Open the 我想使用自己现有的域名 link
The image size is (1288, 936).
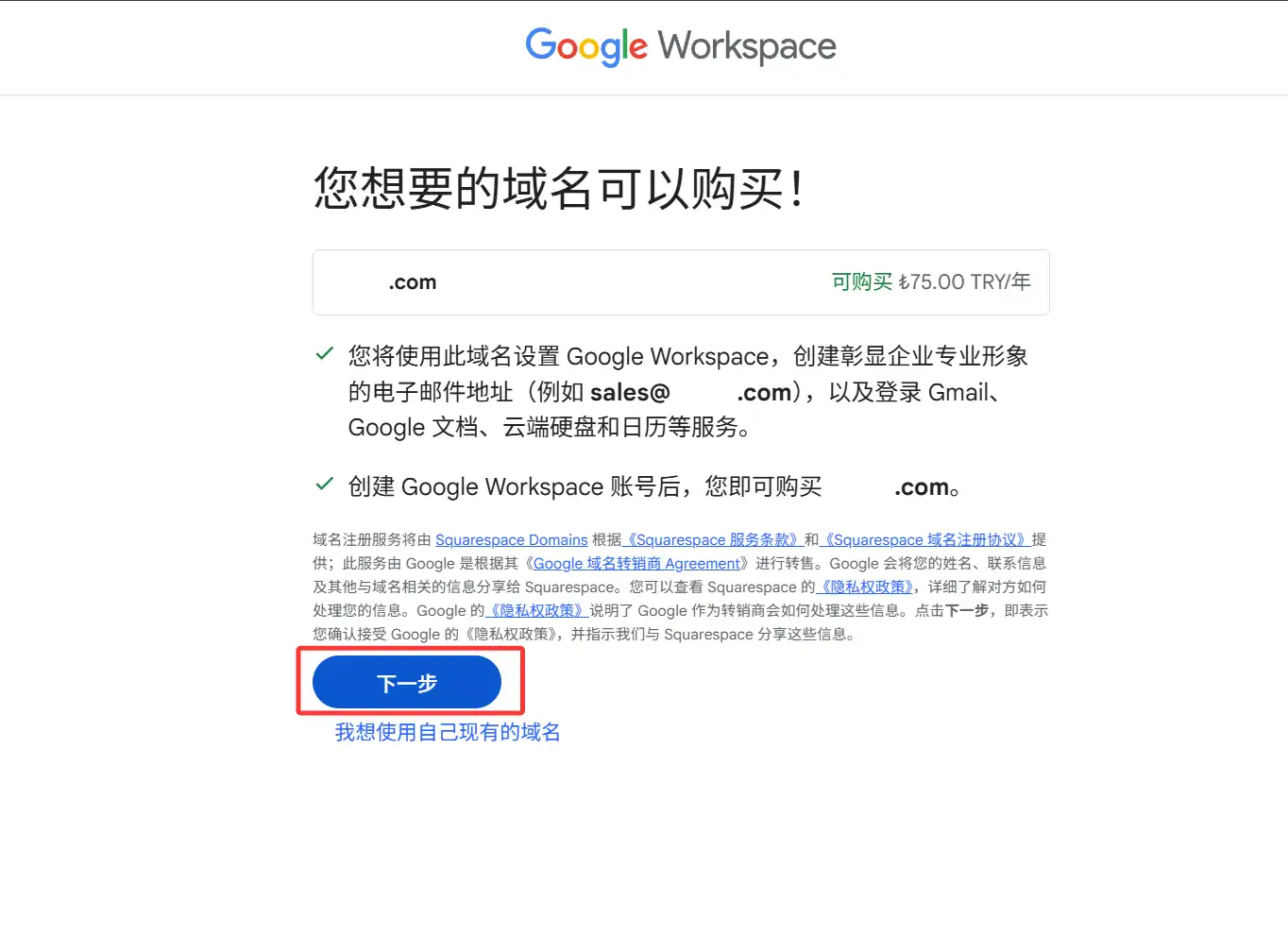[448, 732]
